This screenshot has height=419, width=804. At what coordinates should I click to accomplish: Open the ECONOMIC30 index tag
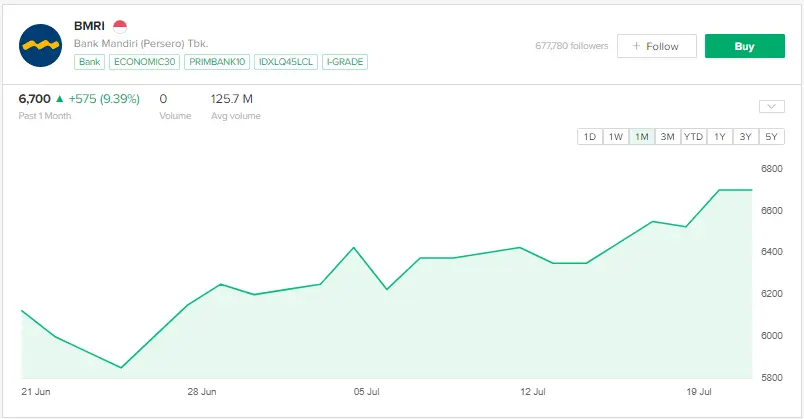point(146,62)
